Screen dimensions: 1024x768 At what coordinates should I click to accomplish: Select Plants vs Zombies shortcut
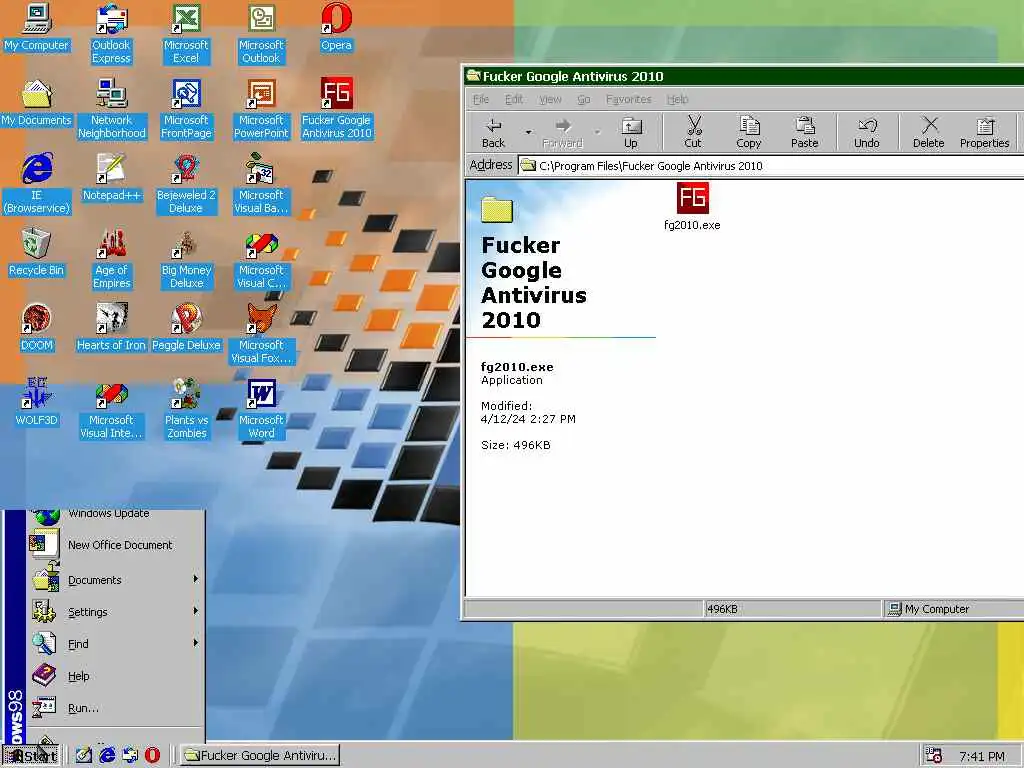click(186, 409)
